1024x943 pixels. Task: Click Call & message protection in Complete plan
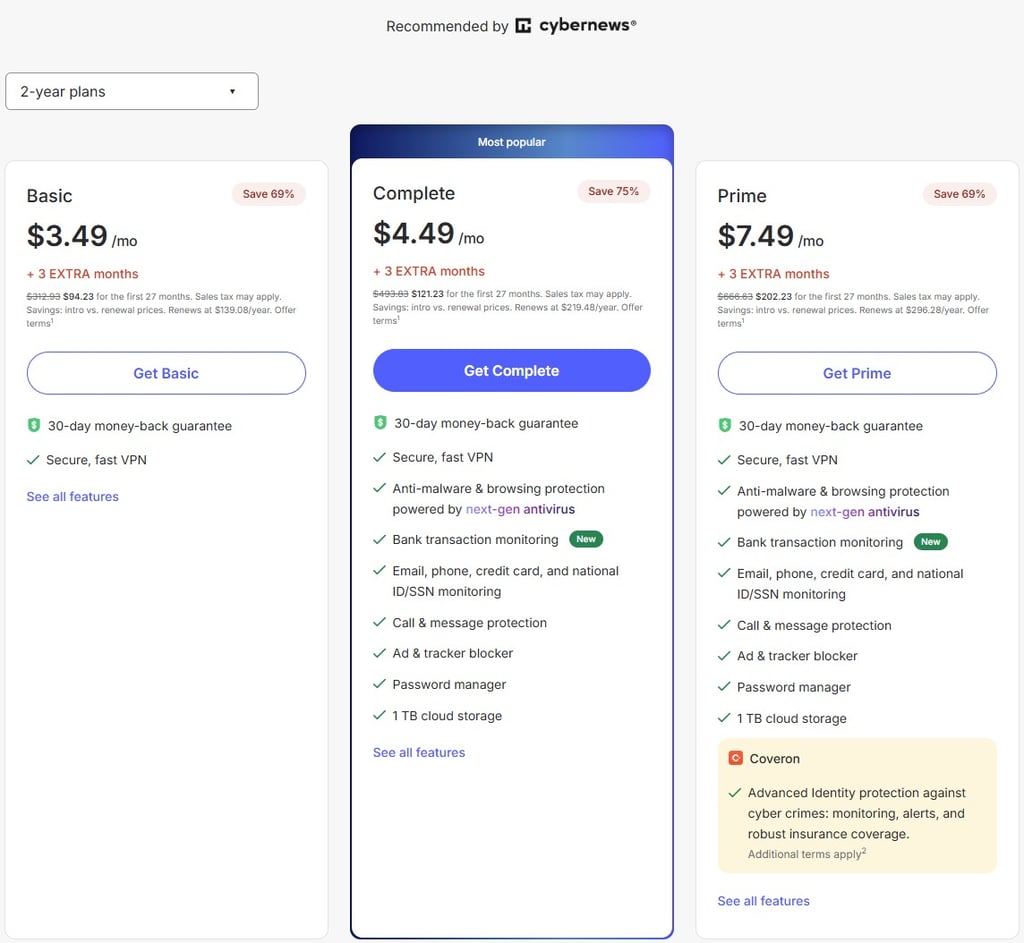[x=470, y=623]
